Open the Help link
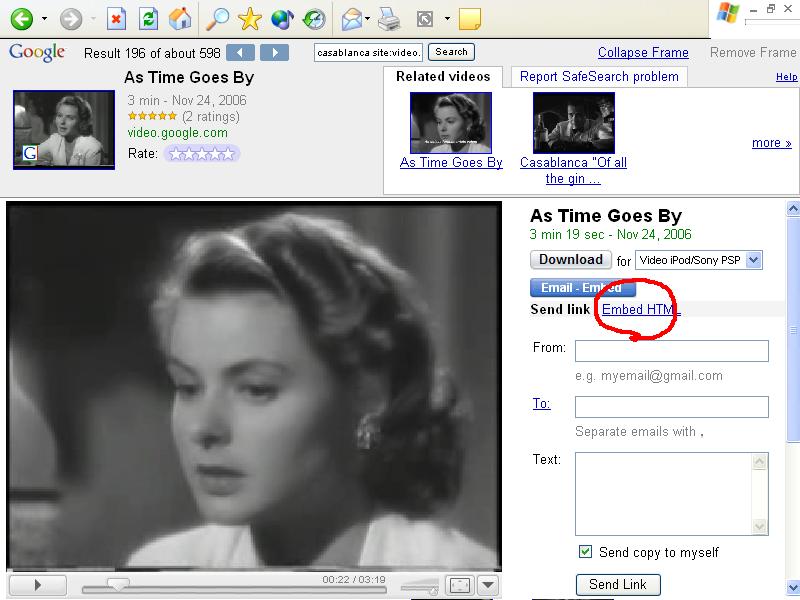 coord(787,77)
